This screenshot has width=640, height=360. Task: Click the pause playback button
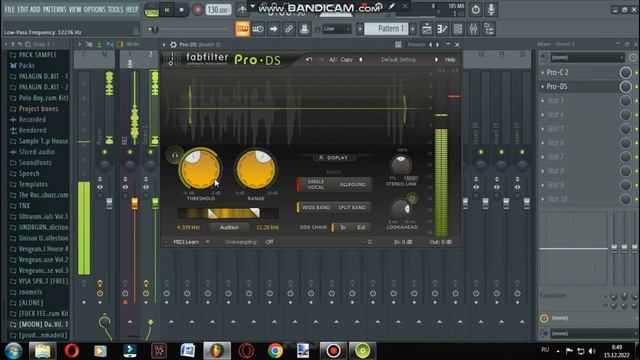click(x=167, y=9)
